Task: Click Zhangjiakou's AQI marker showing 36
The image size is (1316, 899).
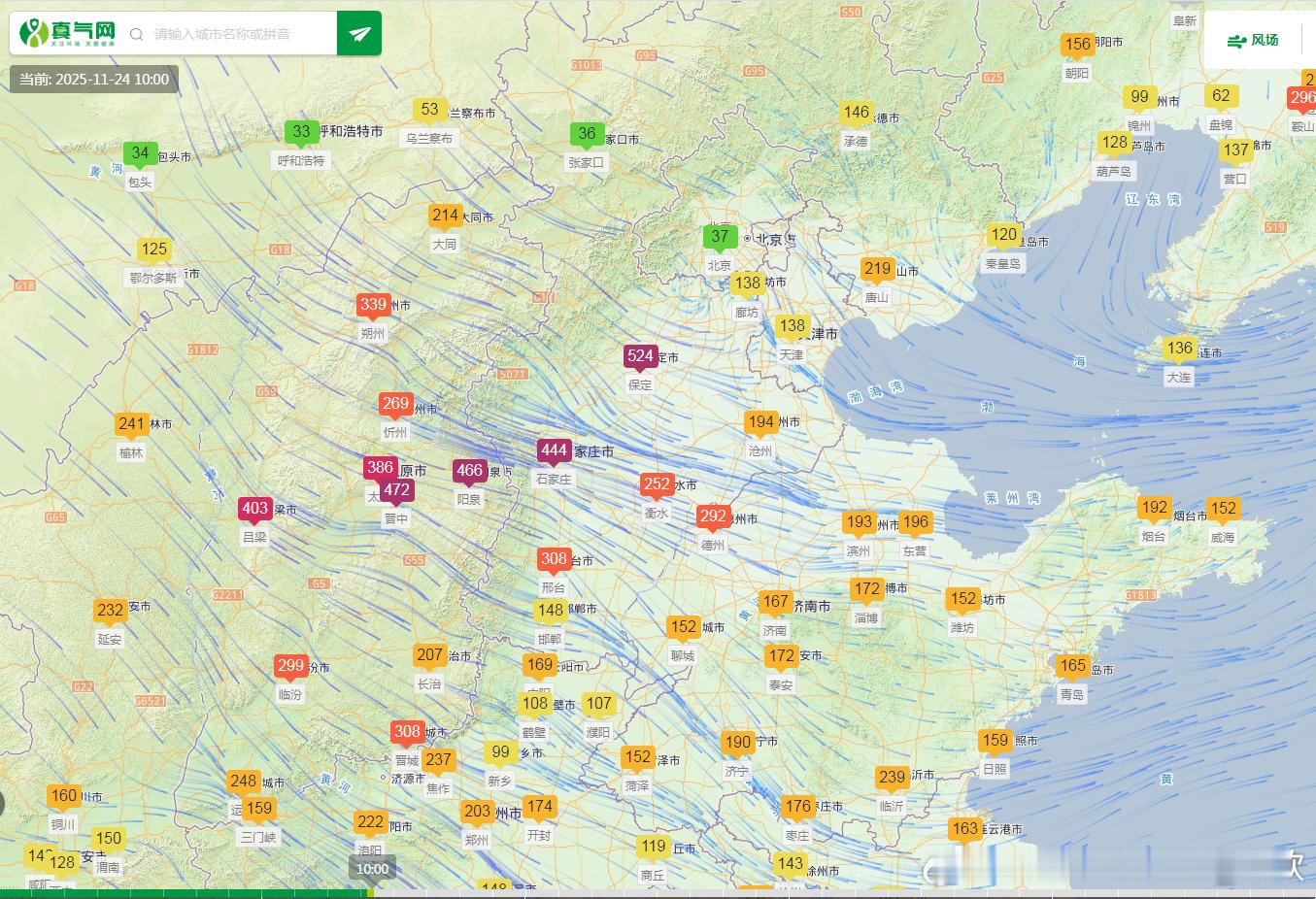Action: 587,136
